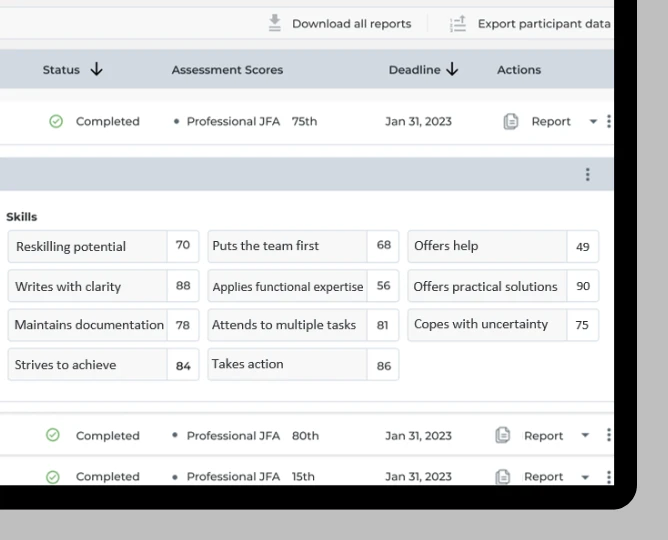Open the Report document icon for 15th row
The width and height of the screenshot is (668, 540).
(x=503, y=477)
